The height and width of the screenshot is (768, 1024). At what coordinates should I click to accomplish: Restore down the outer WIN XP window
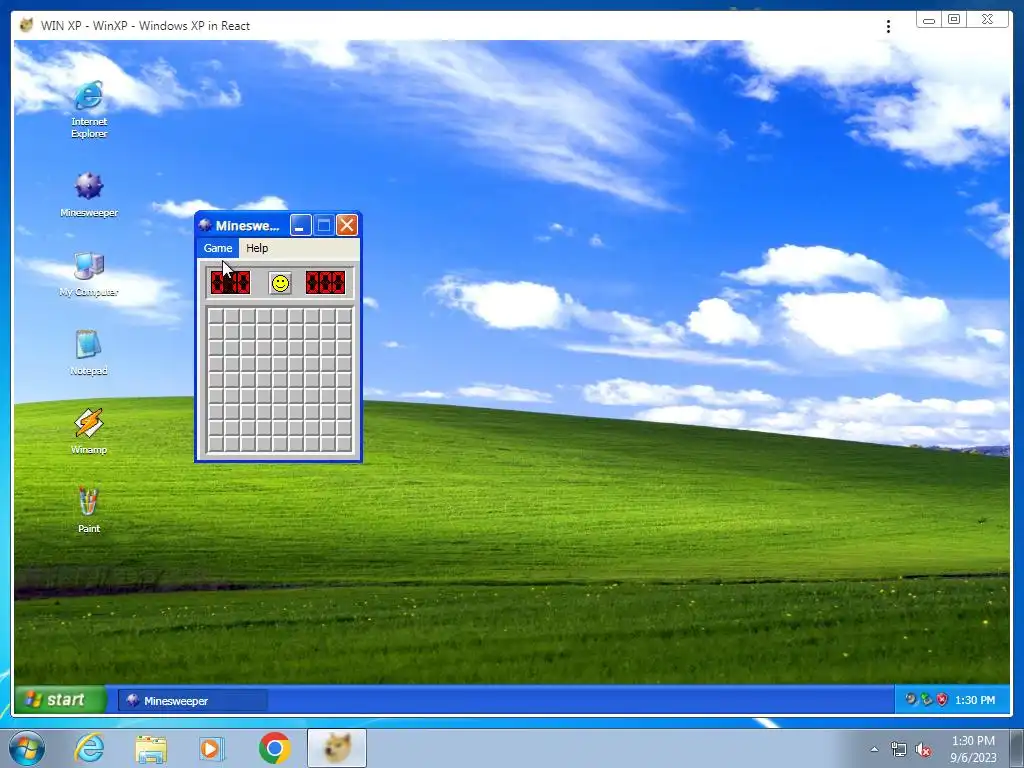click(x=953, y=20)
